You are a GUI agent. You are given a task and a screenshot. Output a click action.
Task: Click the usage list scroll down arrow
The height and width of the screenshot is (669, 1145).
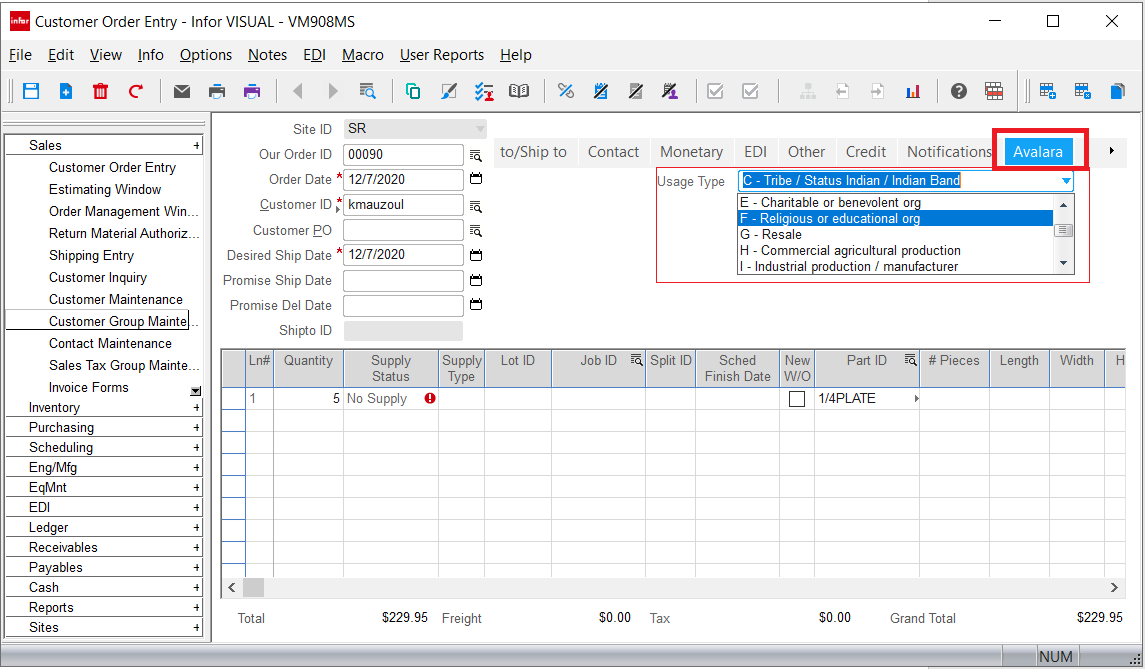(x=1063, y=264)
